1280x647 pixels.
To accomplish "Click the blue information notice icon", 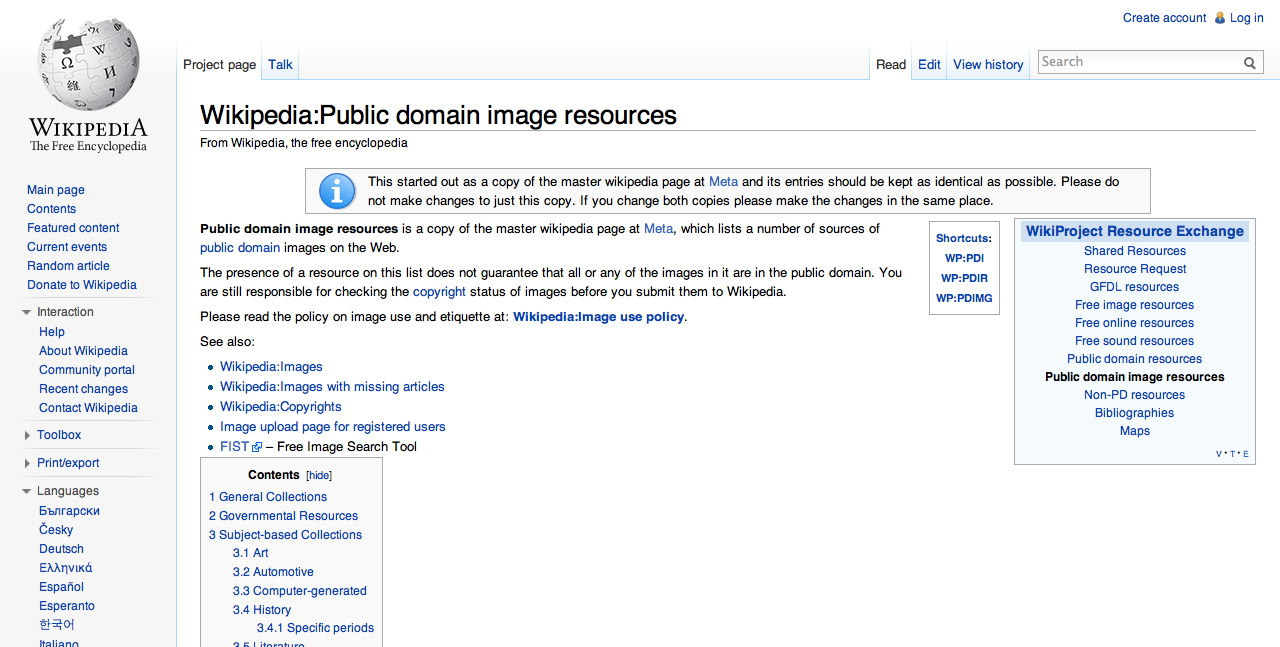I will [x=337, y=191].
